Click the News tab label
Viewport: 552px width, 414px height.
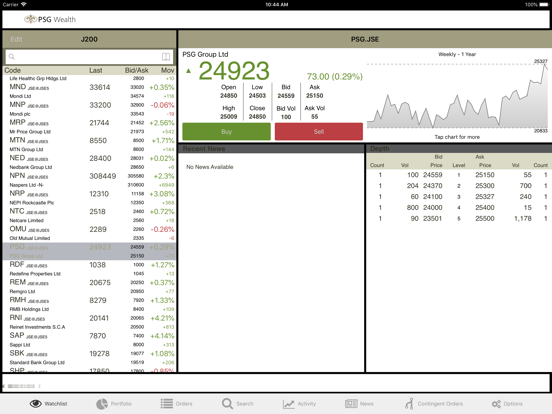coord(366,404)
